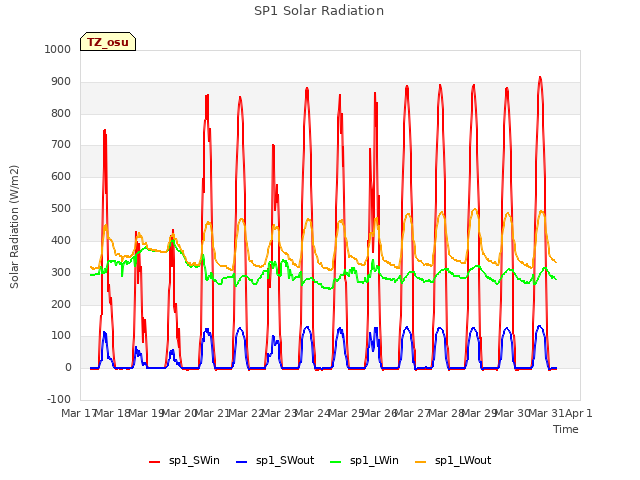This screenshot has width=640, height=480.
Task: Click the Apr 1 x-axis label
Action: pos(579,413)
